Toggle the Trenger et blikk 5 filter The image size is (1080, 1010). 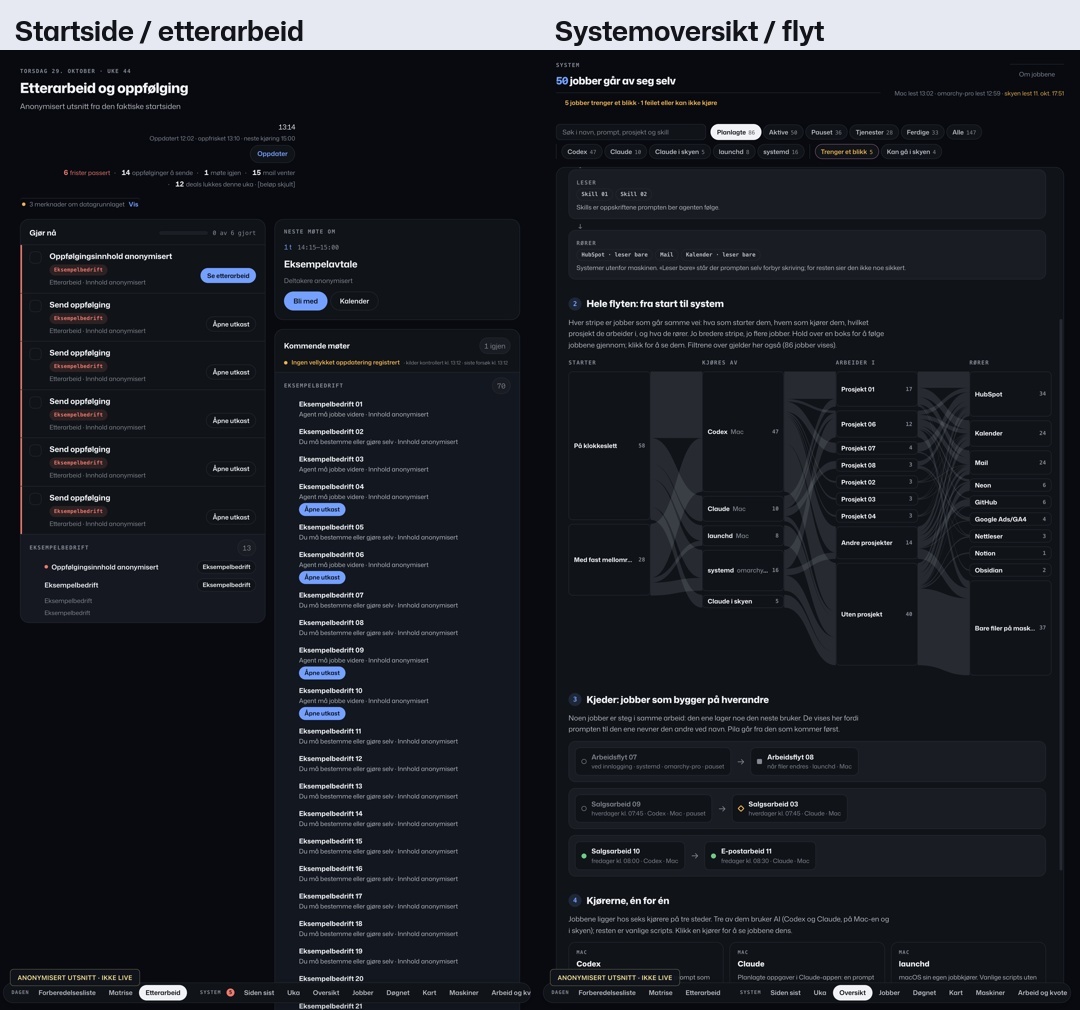pyautogui.click(x=846, y=152)
